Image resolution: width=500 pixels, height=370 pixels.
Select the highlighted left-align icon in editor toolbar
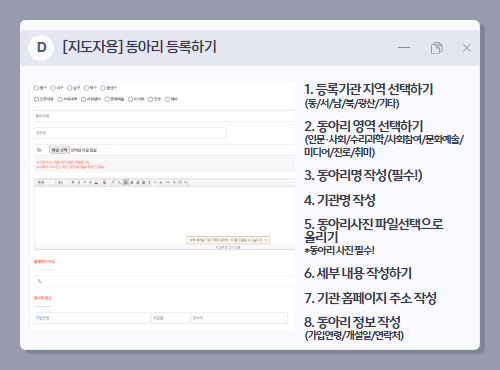pyautogui.click(x=126, y=182)
